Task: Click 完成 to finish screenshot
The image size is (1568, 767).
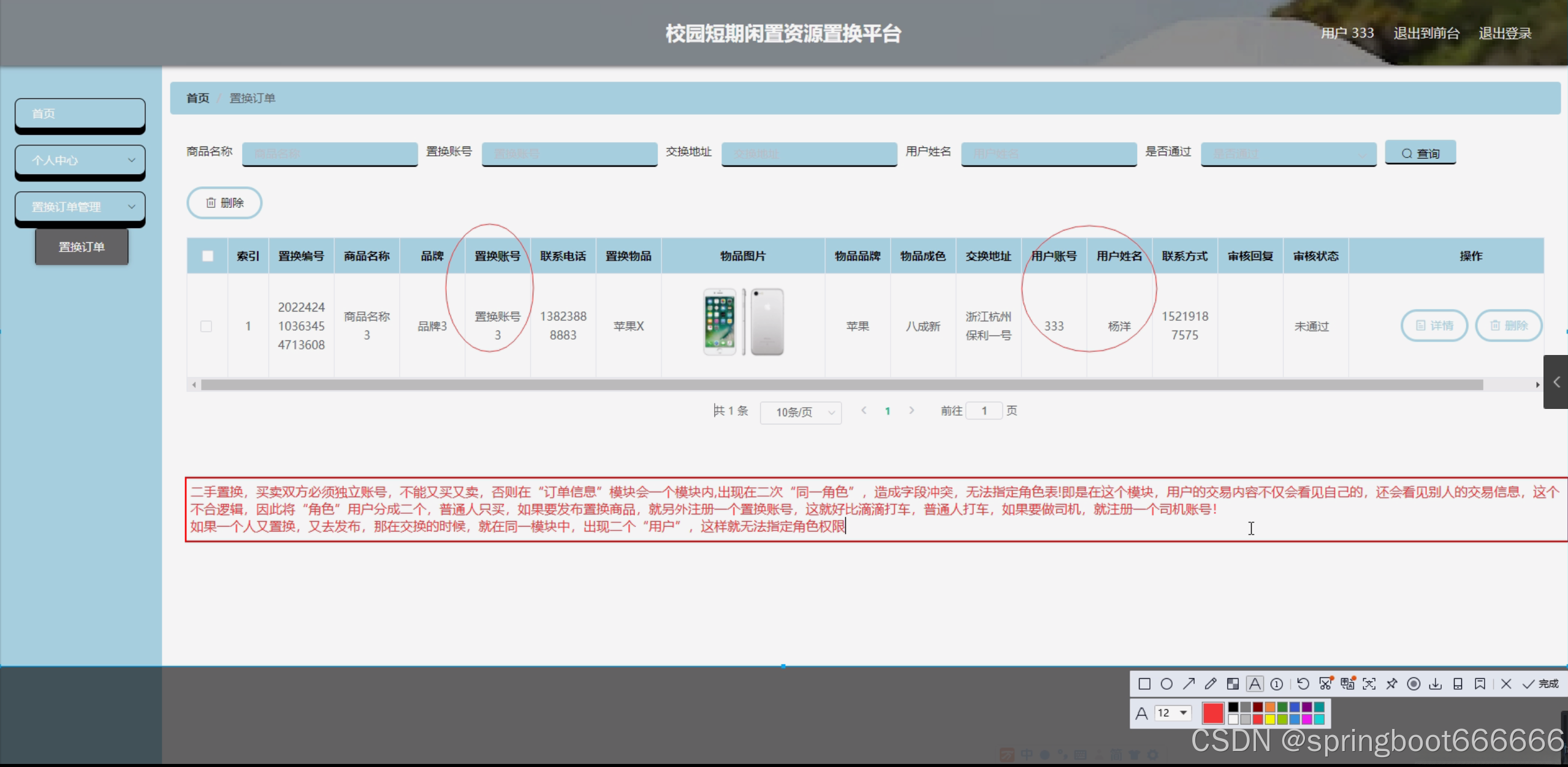Action: pos(1541,684)
